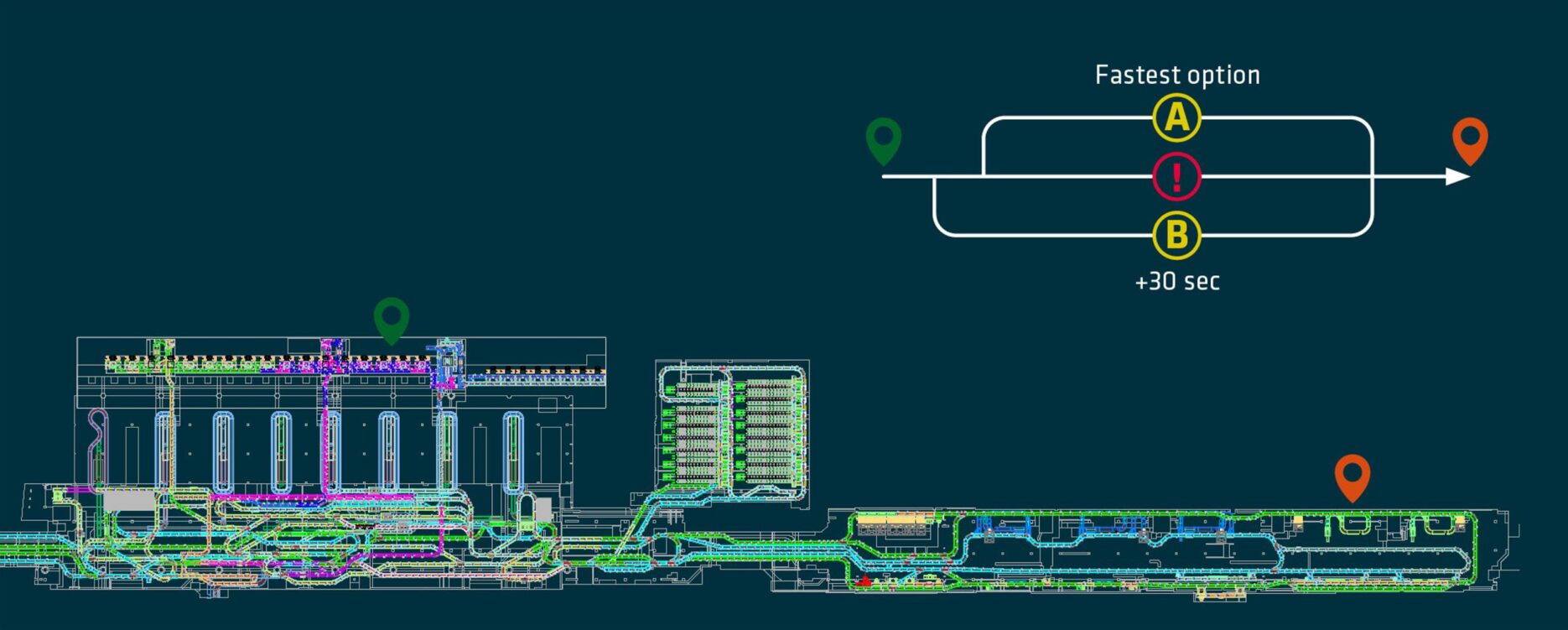Viewport: 1568px width, 630px height.
Task: Select orange destination pin on conveyor map
Action: point(1352,476)
